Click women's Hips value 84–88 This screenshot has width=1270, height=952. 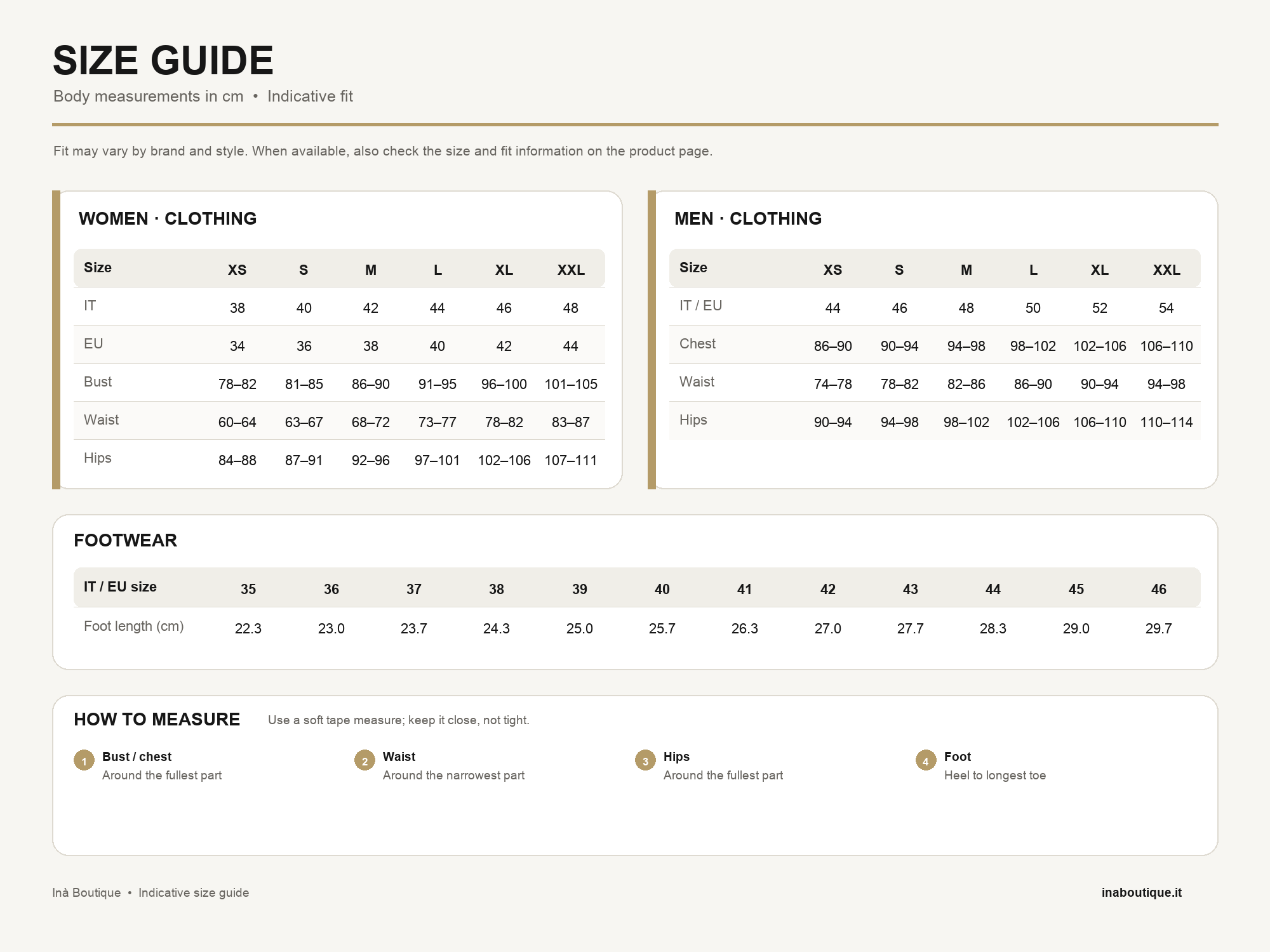coord(237,460)
